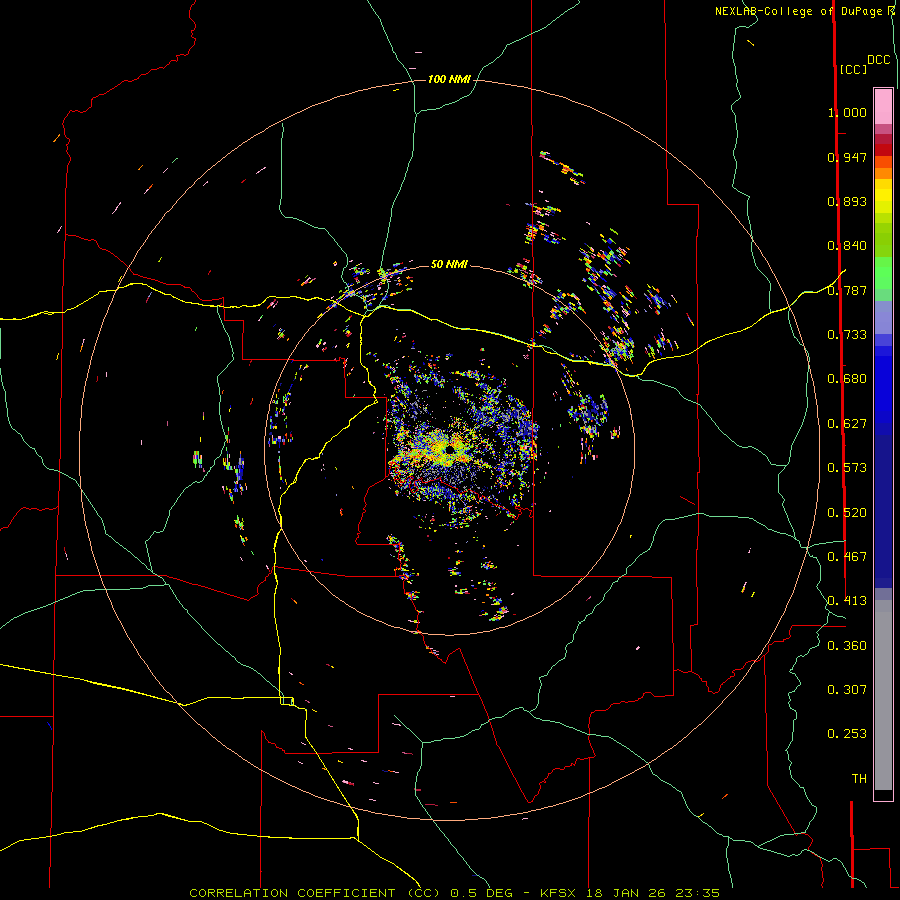Pick the pink segment of color bar
The image size is (900, 900).
[x=883, y=107]
